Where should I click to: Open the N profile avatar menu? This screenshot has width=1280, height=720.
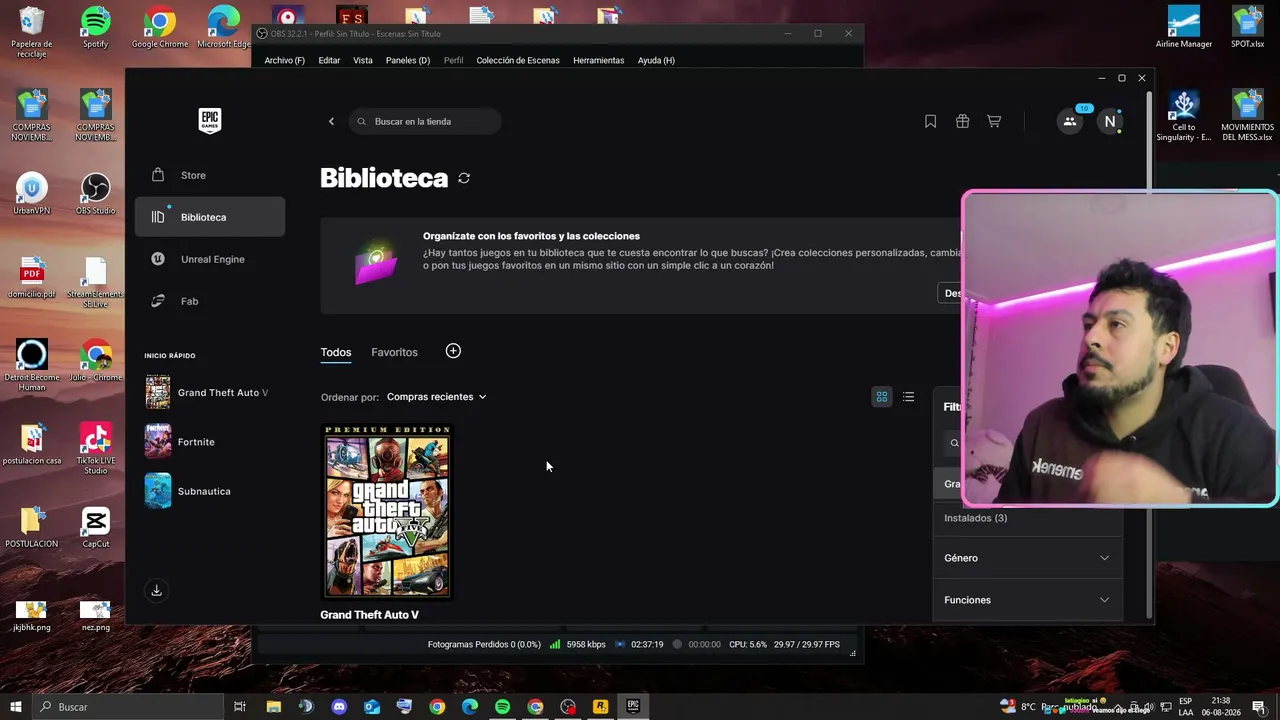(x=1109, y=121)
